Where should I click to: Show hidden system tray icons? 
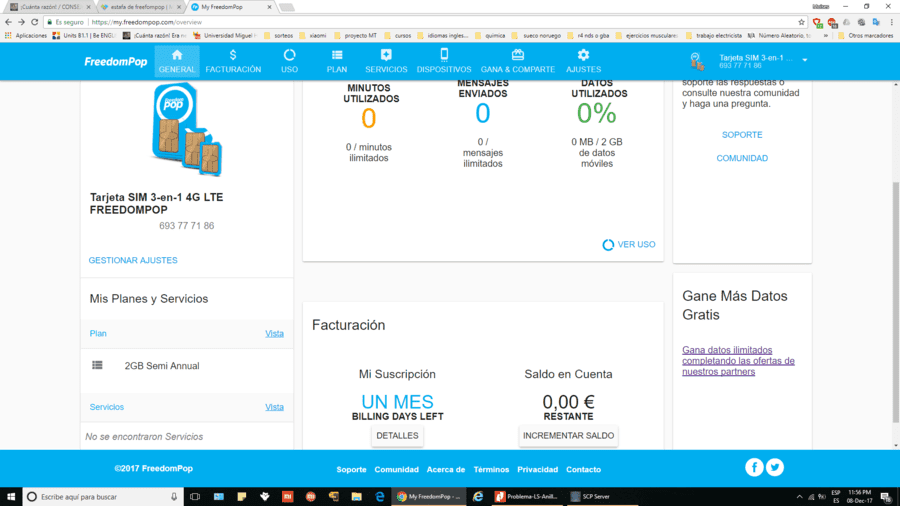[799, 497]
